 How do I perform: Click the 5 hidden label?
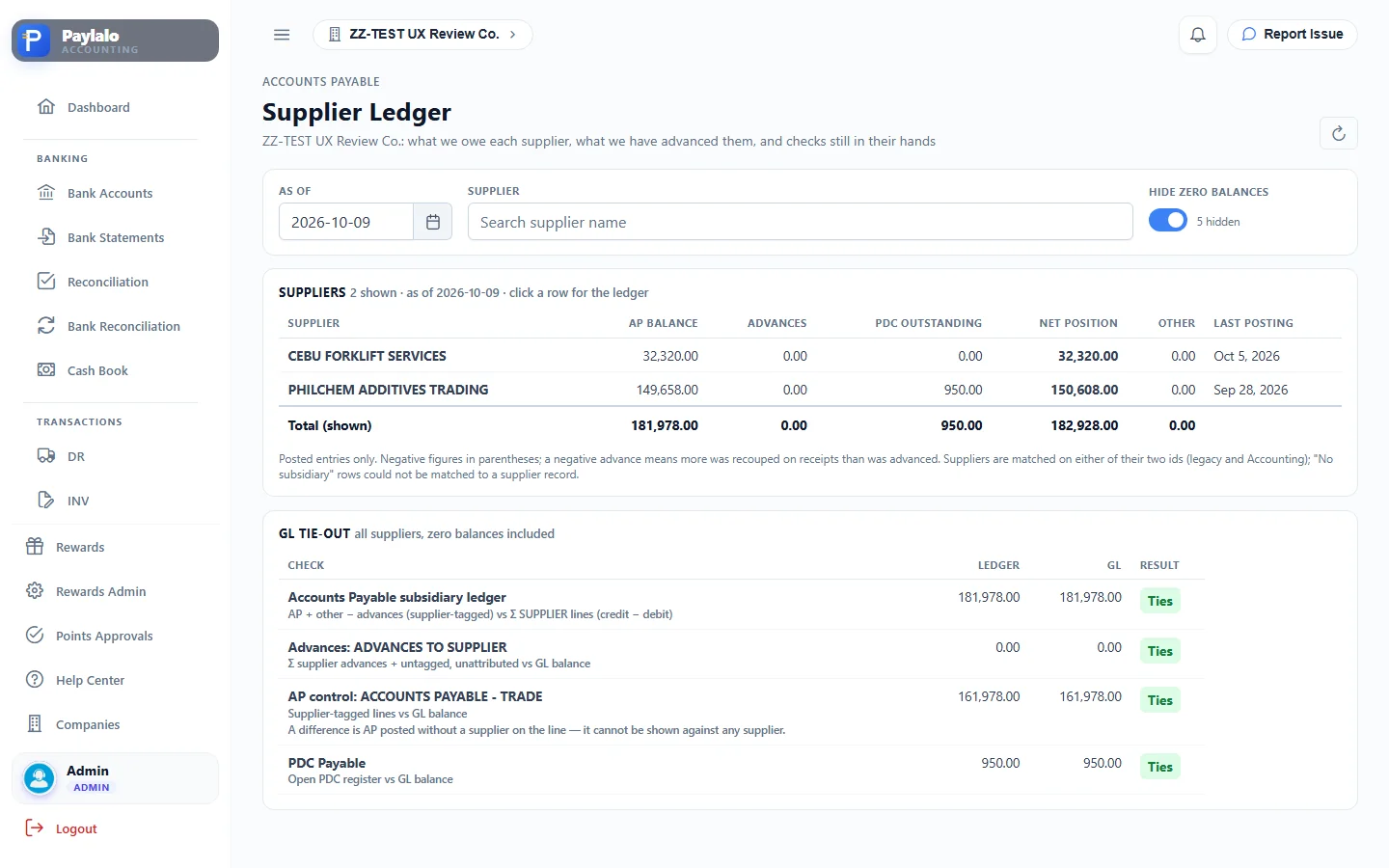[x=1218, y=222]
